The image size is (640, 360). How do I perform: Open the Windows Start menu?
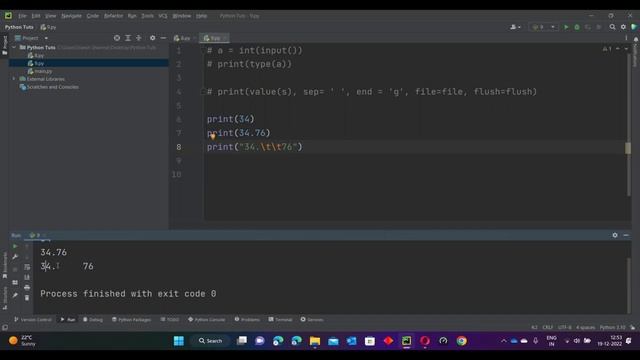179,341
